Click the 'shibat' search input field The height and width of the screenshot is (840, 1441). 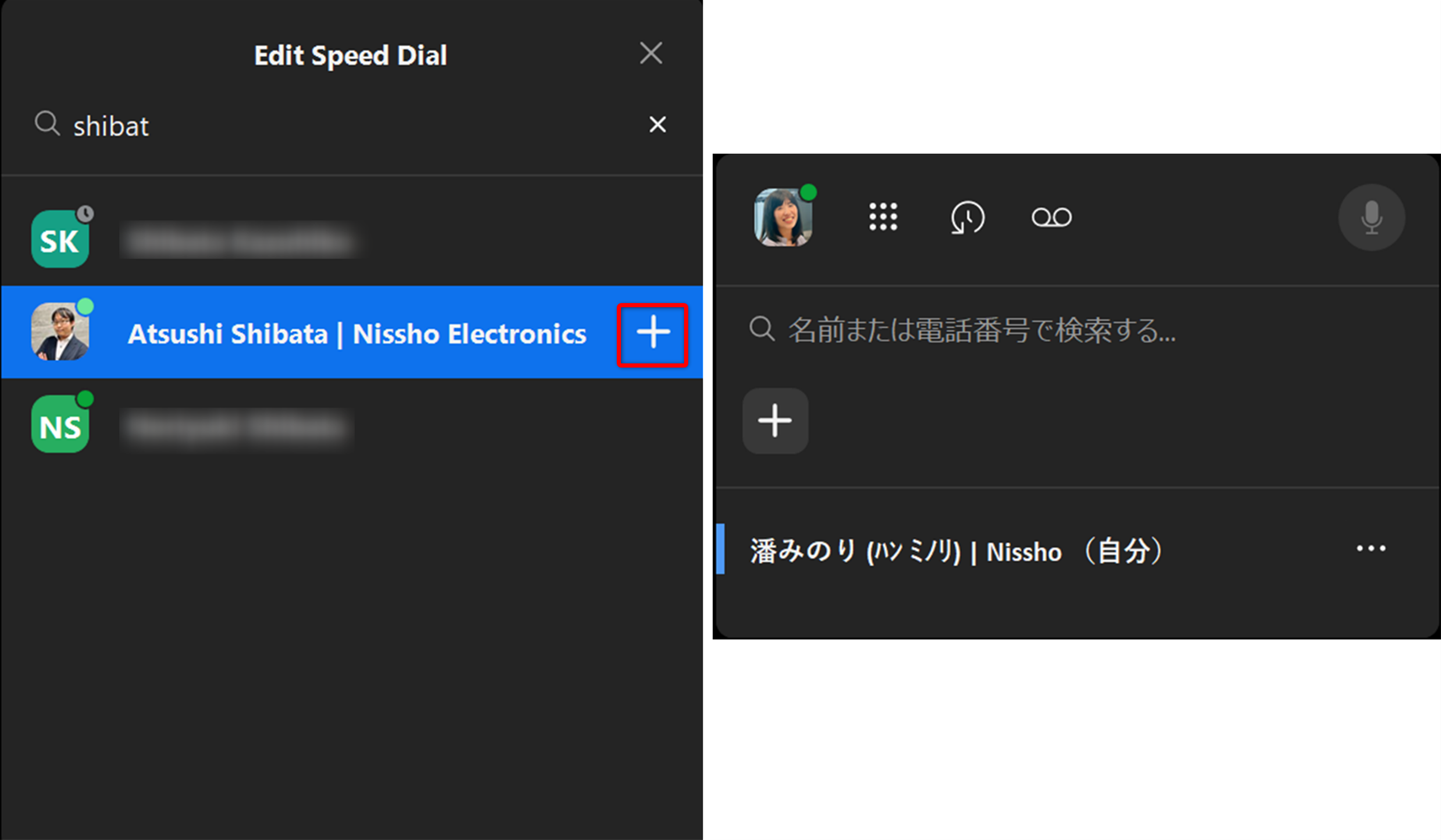343,125
